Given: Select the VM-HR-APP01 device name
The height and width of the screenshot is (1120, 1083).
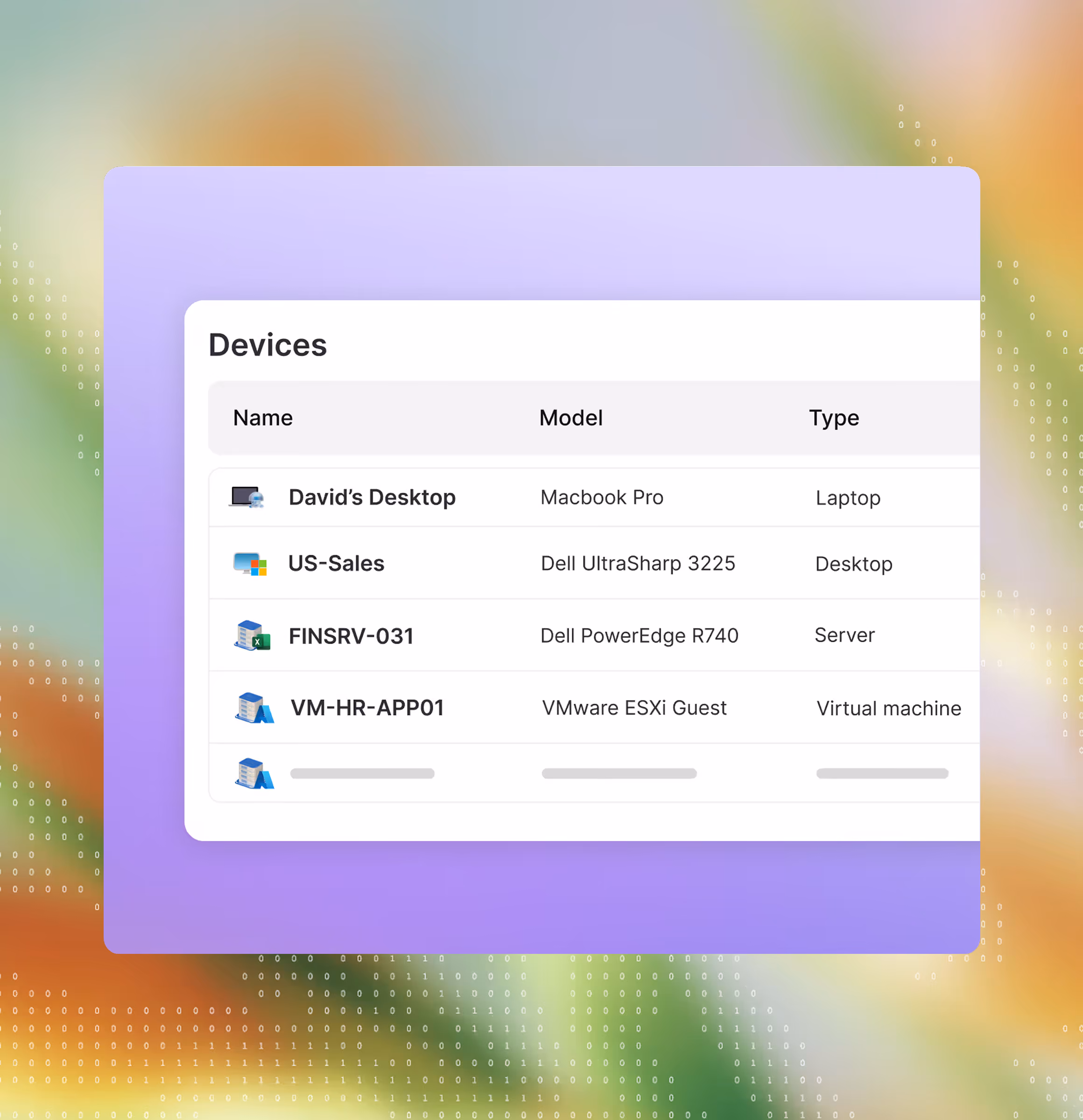Looking at the screenshot, I should 367,708.
